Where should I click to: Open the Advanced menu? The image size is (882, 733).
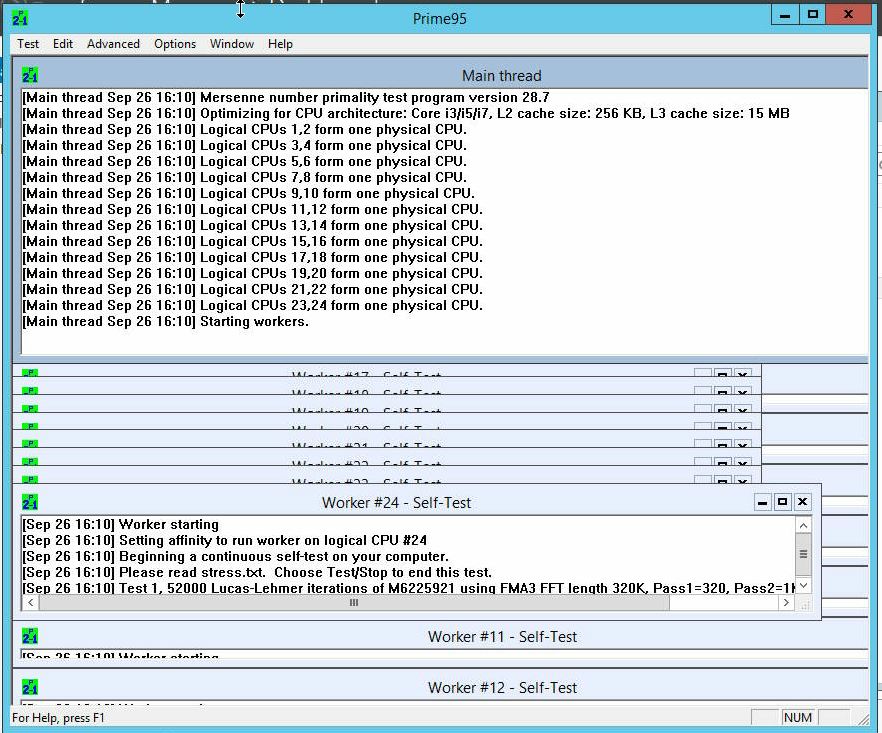(x=113, y=44)
